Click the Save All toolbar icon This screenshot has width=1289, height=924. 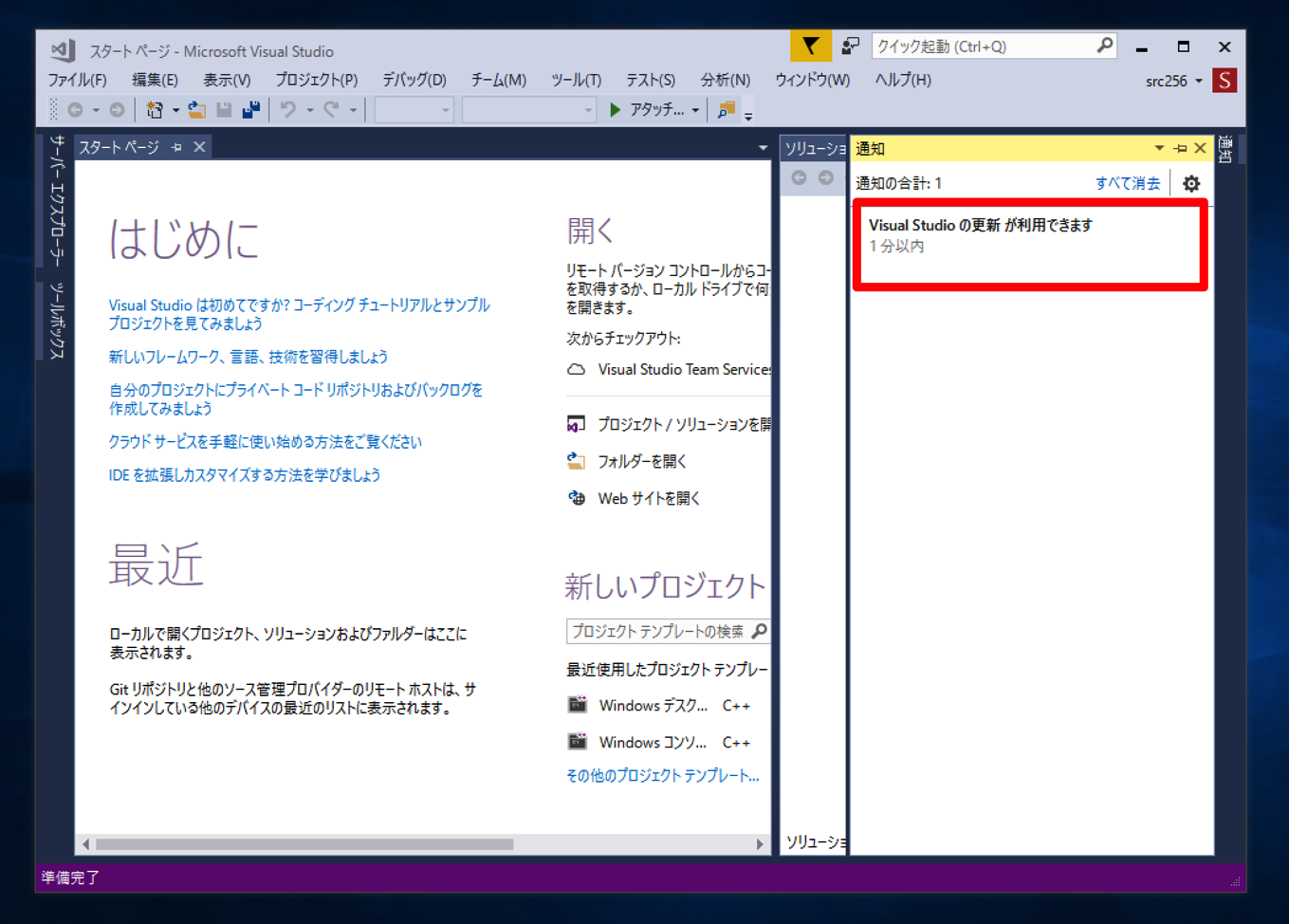[251, 110]
